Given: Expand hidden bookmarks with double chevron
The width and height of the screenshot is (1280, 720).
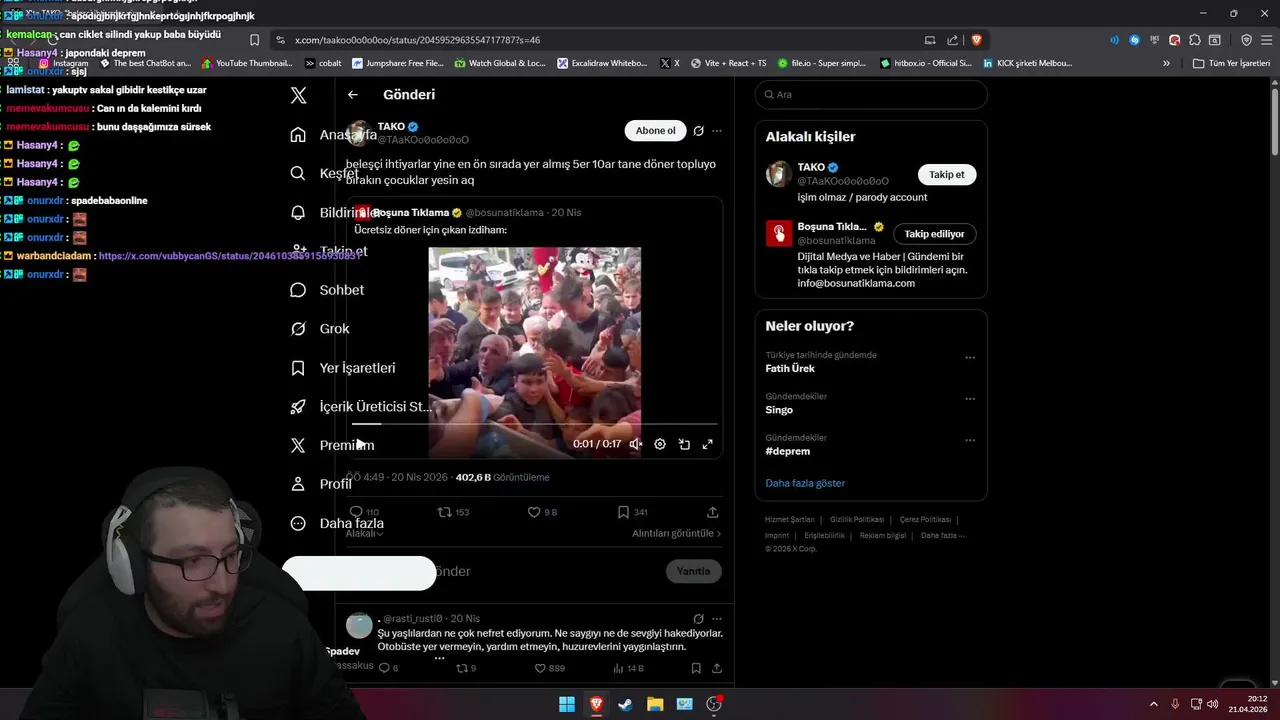Looking at the screenshot, I should pos(1166,63).
